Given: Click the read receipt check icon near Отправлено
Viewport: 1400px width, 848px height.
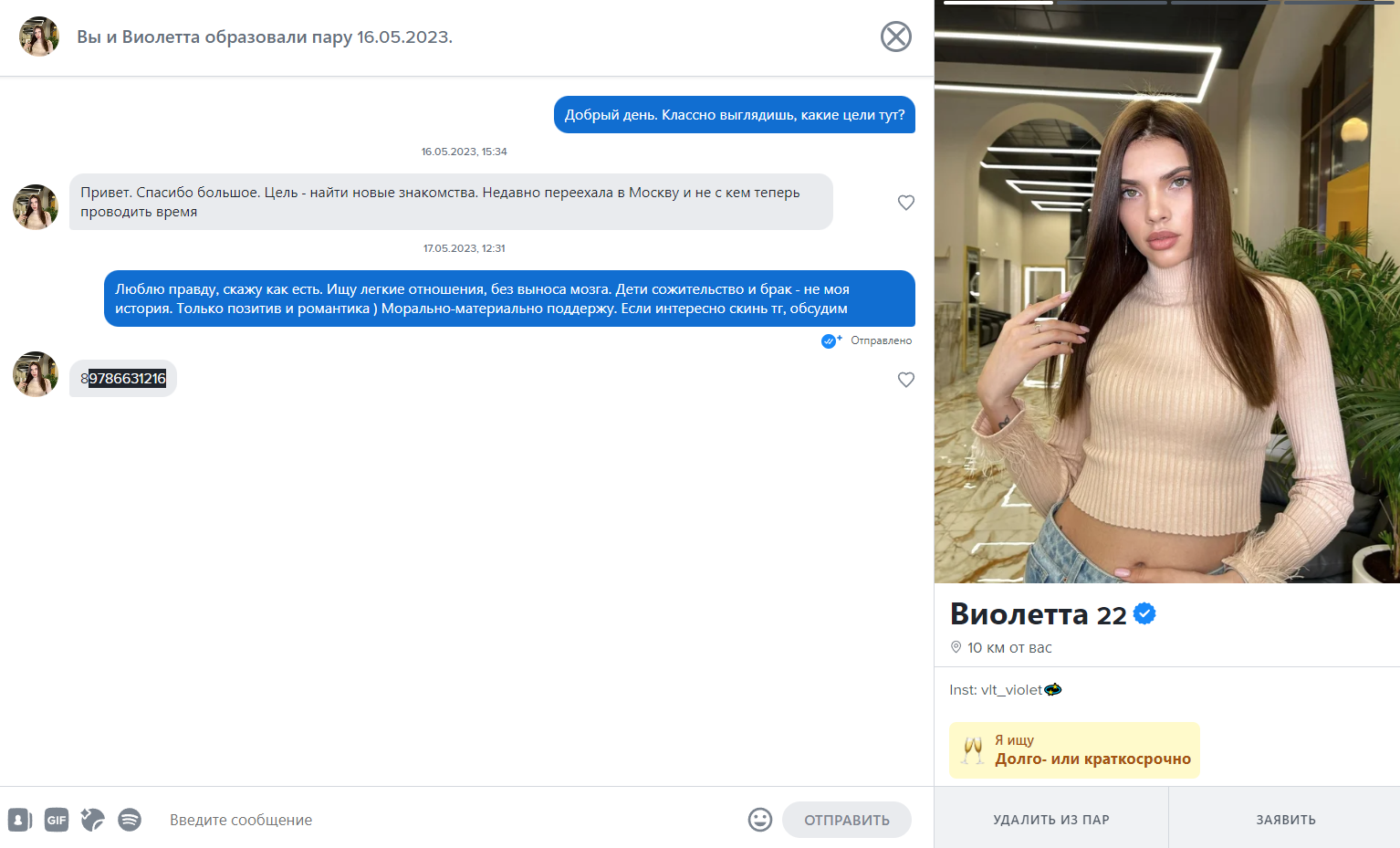Looking at the screenshot, I should coord(830,340).
